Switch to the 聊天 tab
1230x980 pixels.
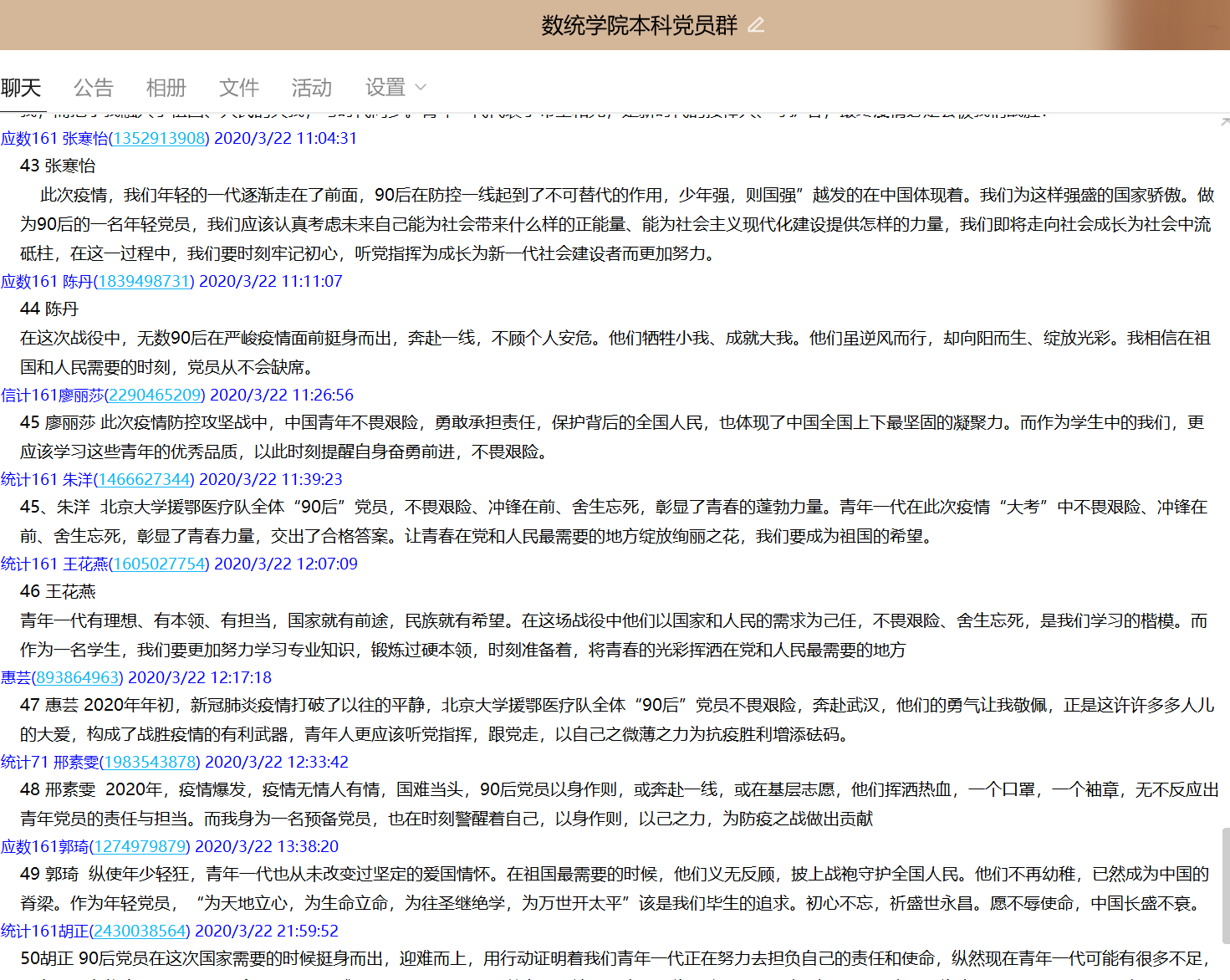pos(21,88)
